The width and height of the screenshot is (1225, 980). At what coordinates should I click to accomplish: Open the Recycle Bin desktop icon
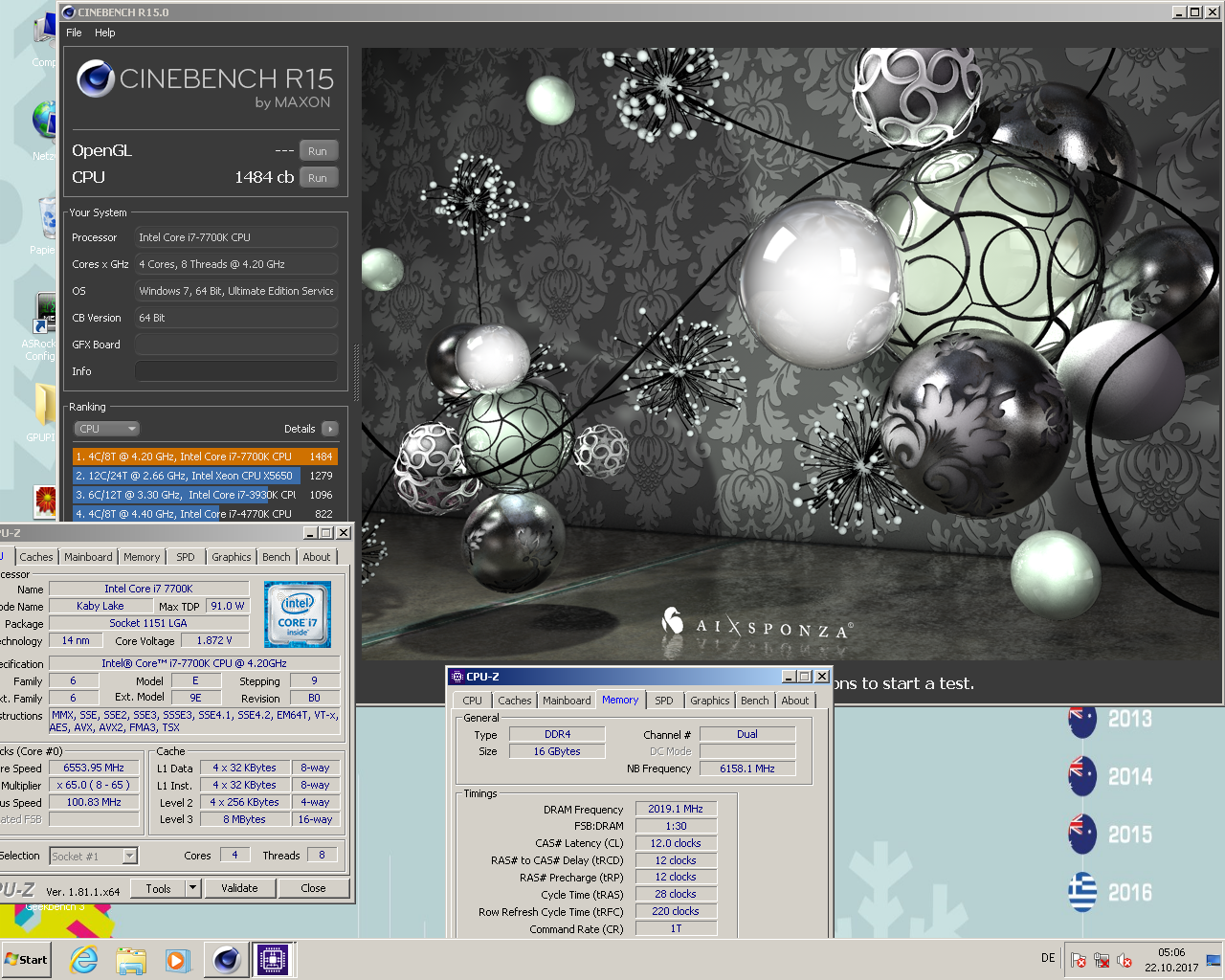46,225
